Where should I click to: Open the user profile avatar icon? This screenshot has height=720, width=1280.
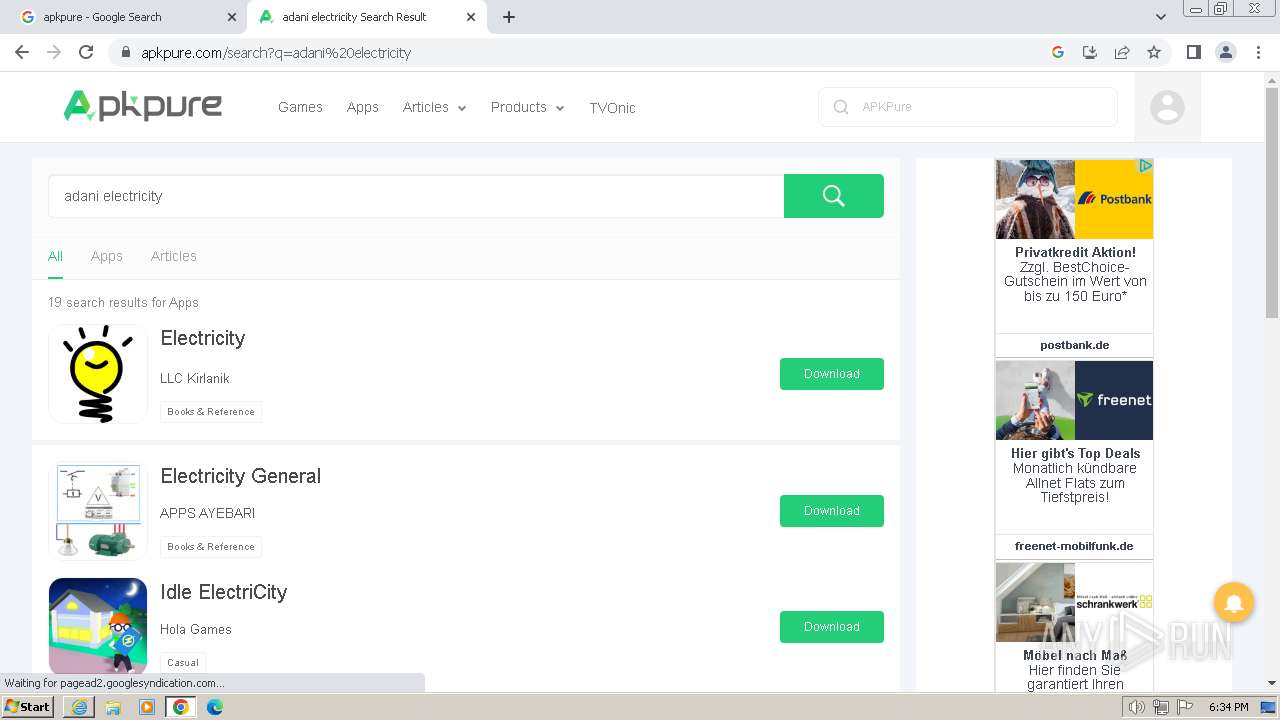[1167, 107]
